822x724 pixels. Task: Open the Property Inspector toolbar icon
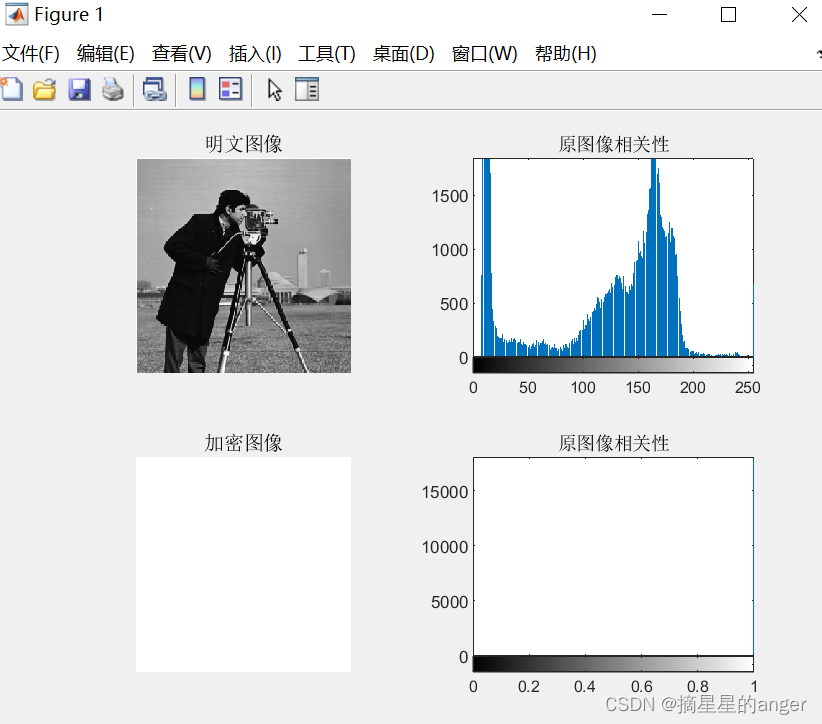307,89
